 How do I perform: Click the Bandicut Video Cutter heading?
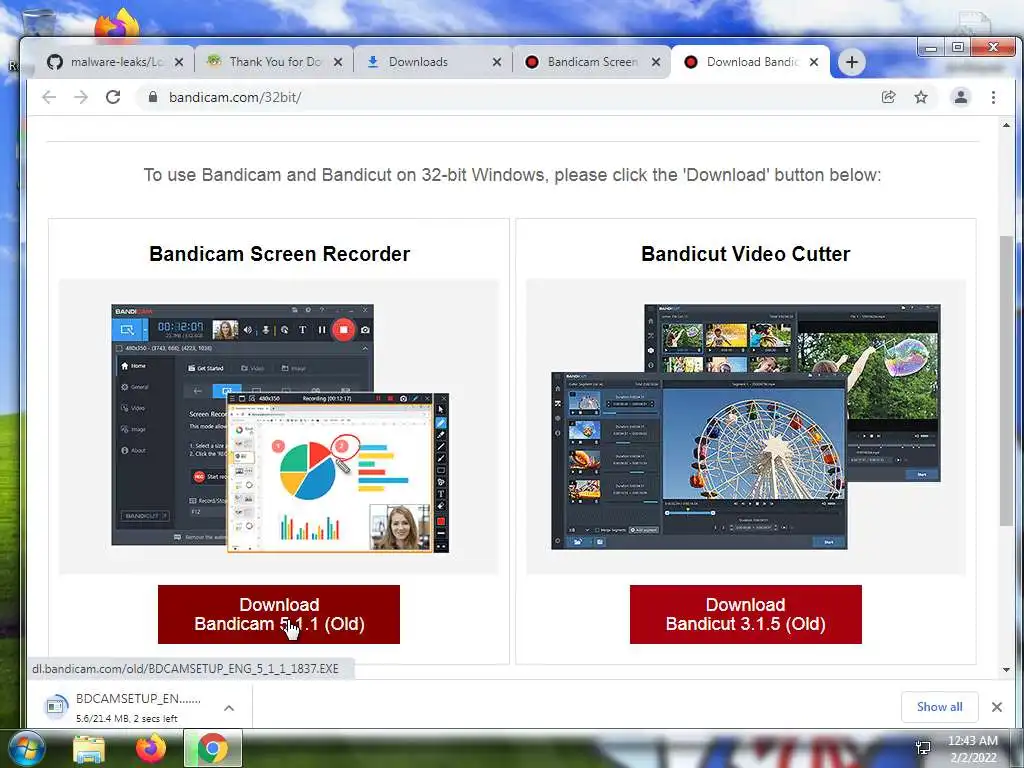point(746,254)
